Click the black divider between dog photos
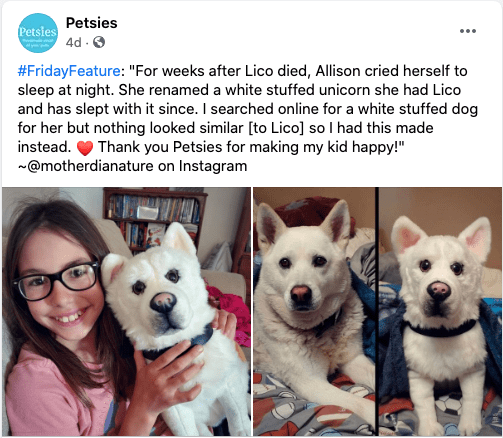503x438 pixels. [x=377, y=312]
